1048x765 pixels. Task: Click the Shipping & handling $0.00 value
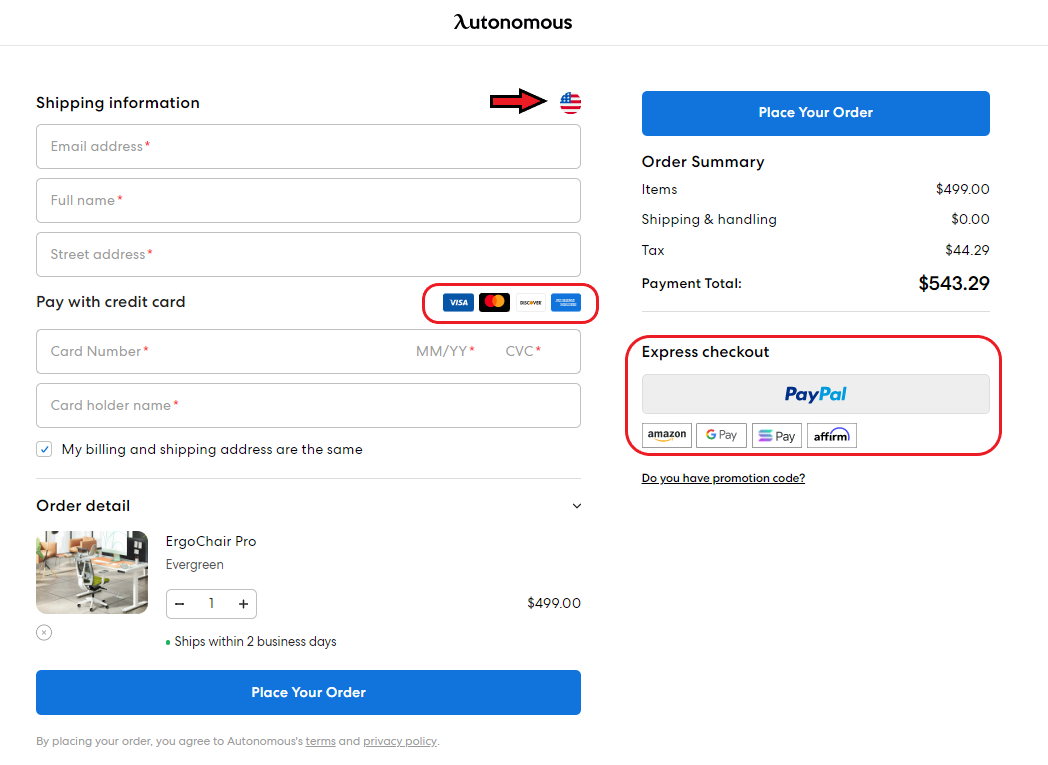pos(970,219)
